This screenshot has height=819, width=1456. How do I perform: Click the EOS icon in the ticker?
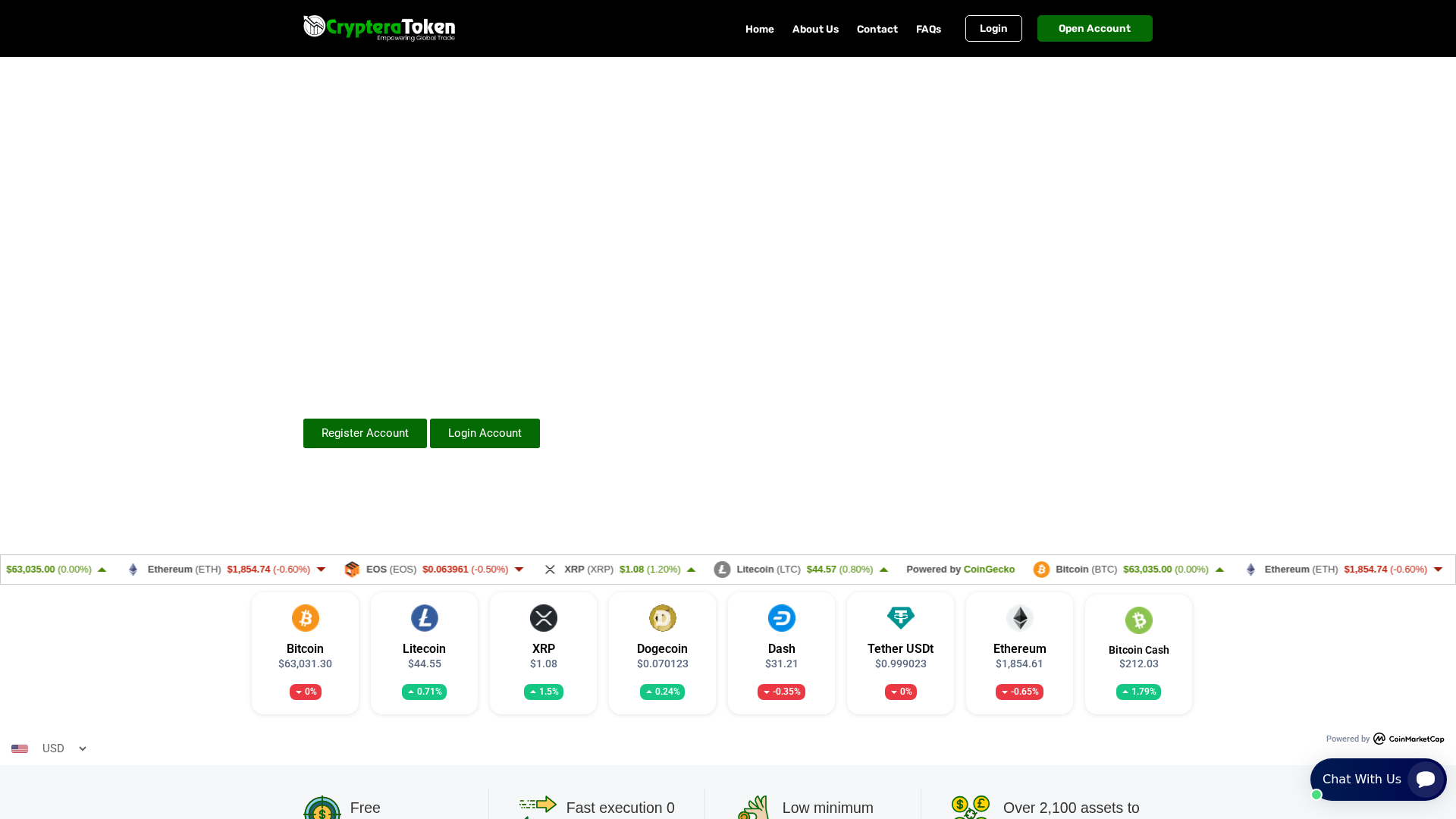(352, 570)
